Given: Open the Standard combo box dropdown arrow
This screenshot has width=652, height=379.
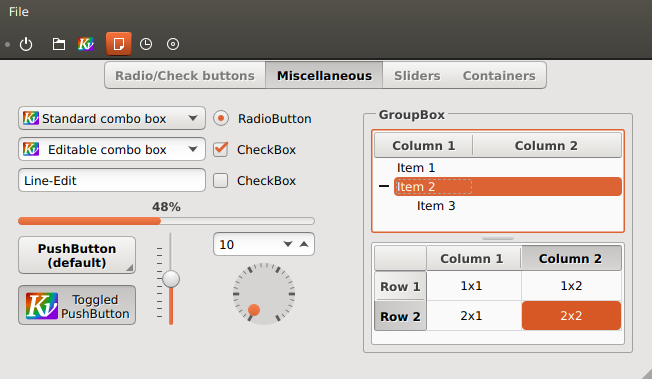Looking at the screenshot, I should coord(193,118).
